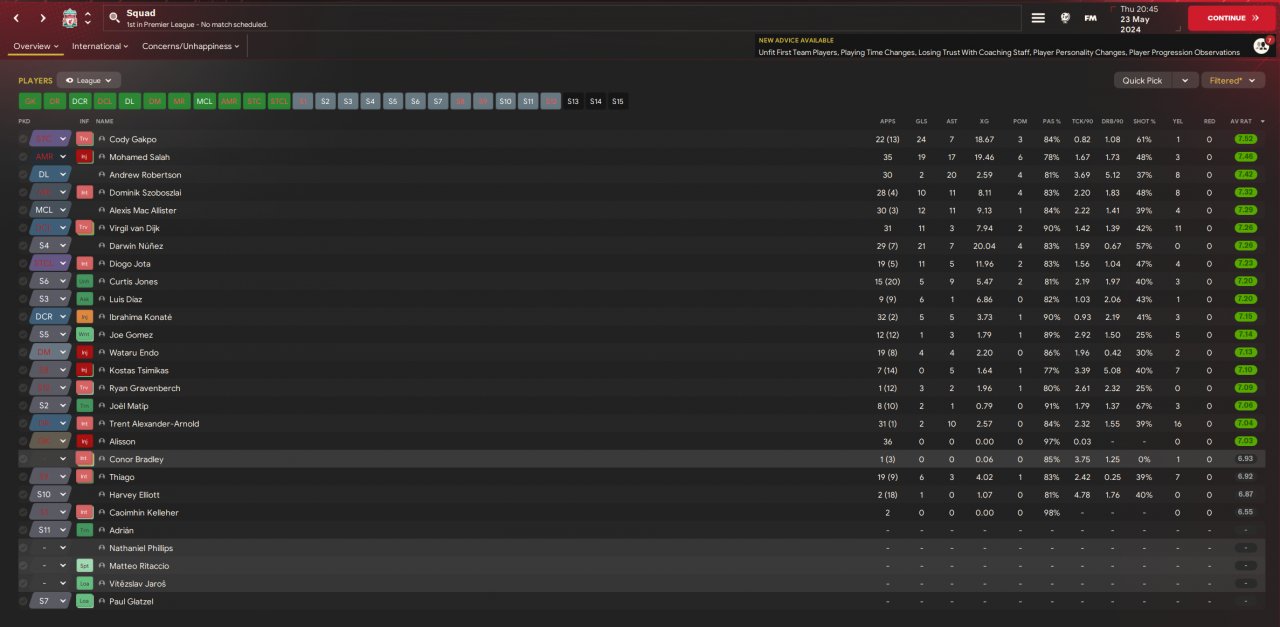Tick the select circle for Paul Glatzel

(x=23, y=601)
